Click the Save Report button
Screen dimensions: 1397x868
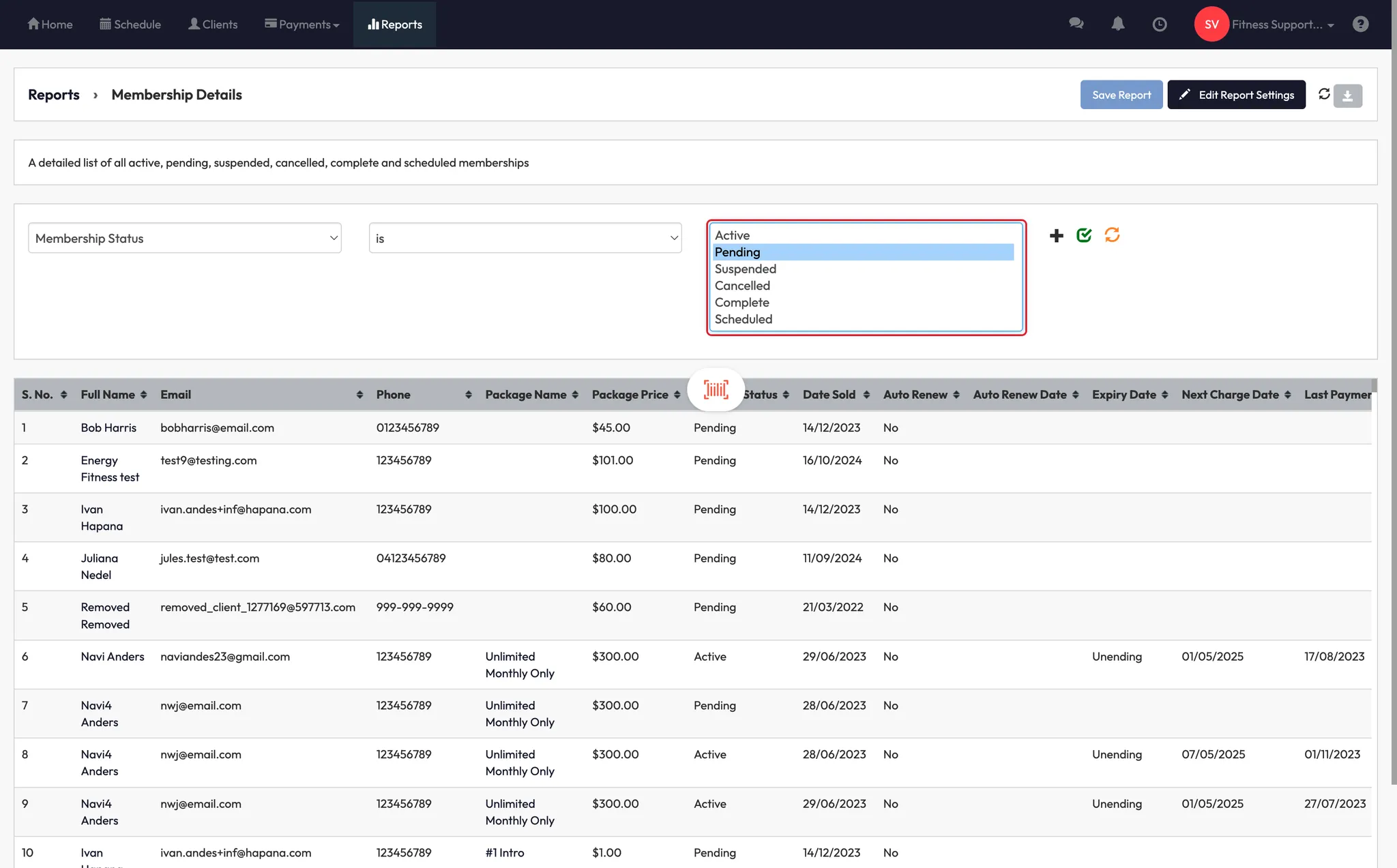(x=1121, y=95)
